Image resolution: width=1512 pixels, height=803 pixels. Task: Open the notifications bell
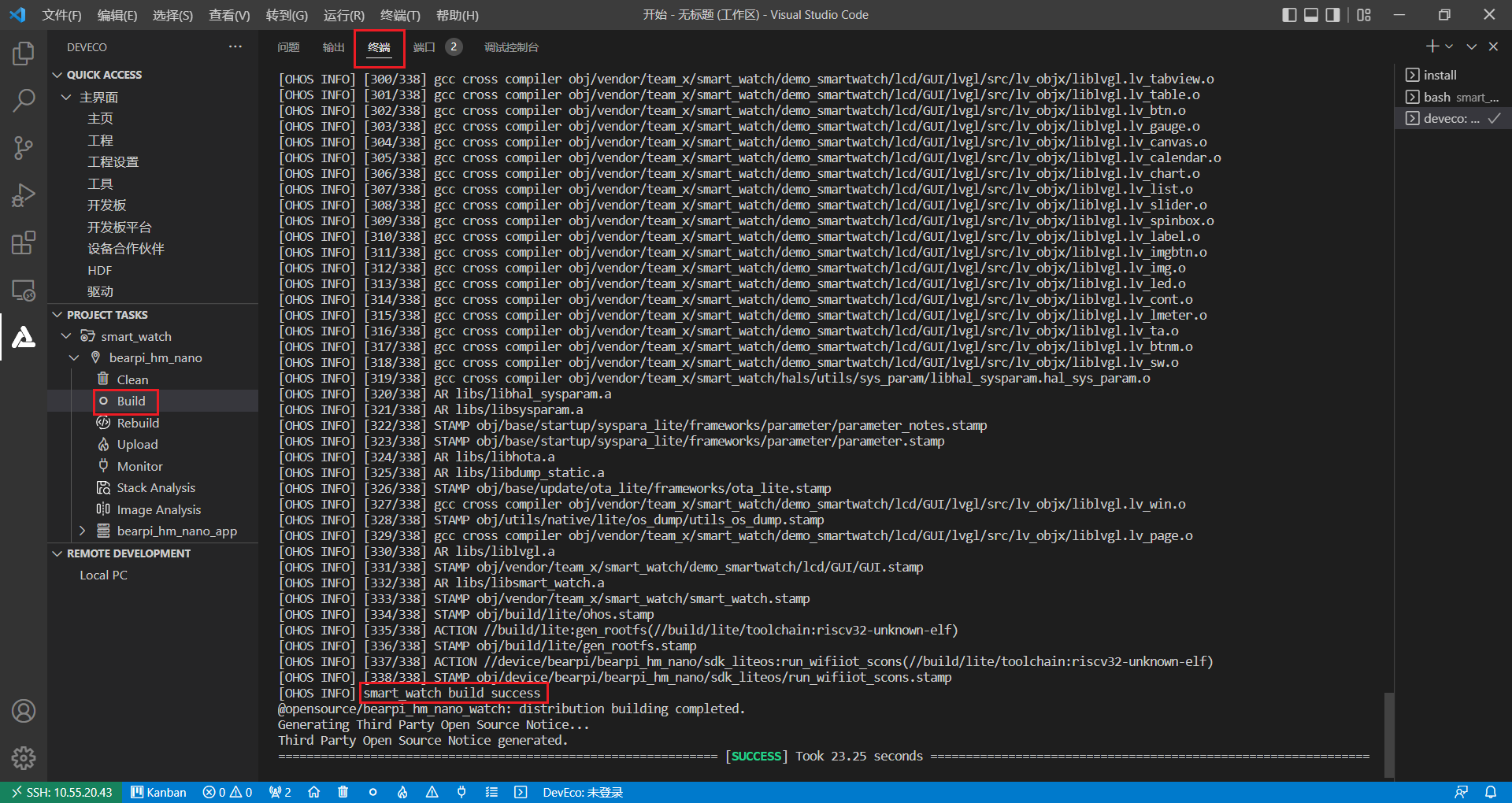1491,792
